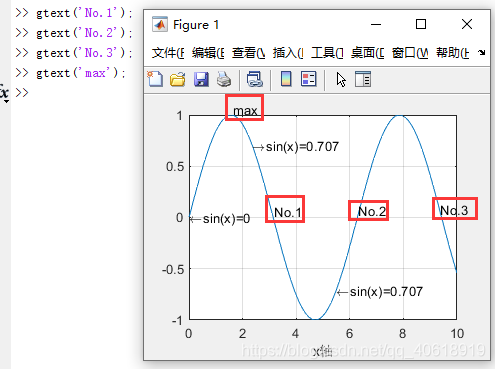Click the Link Plot toolbar icon

[x=255, y=79]
